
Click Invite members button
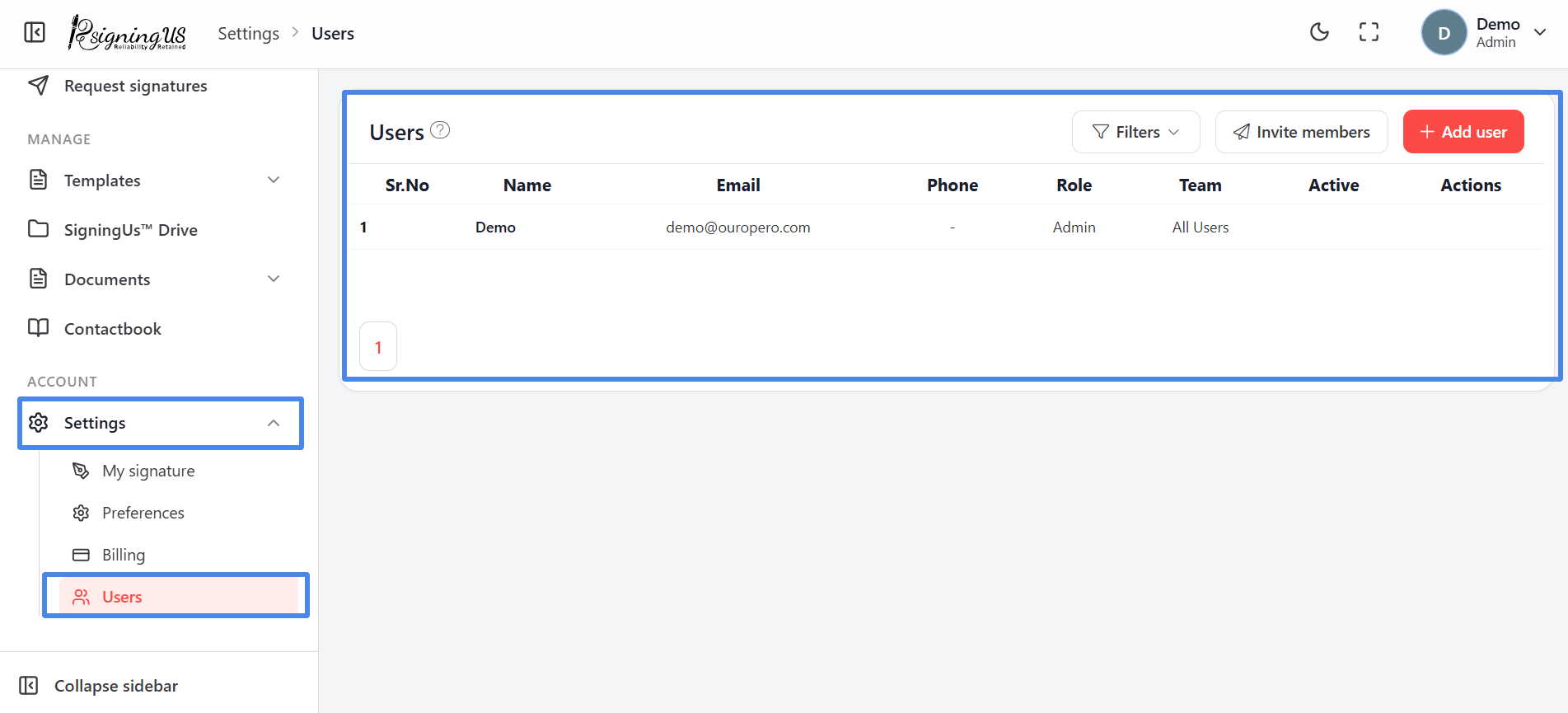pyautogui.click(x=1301, y=132)
